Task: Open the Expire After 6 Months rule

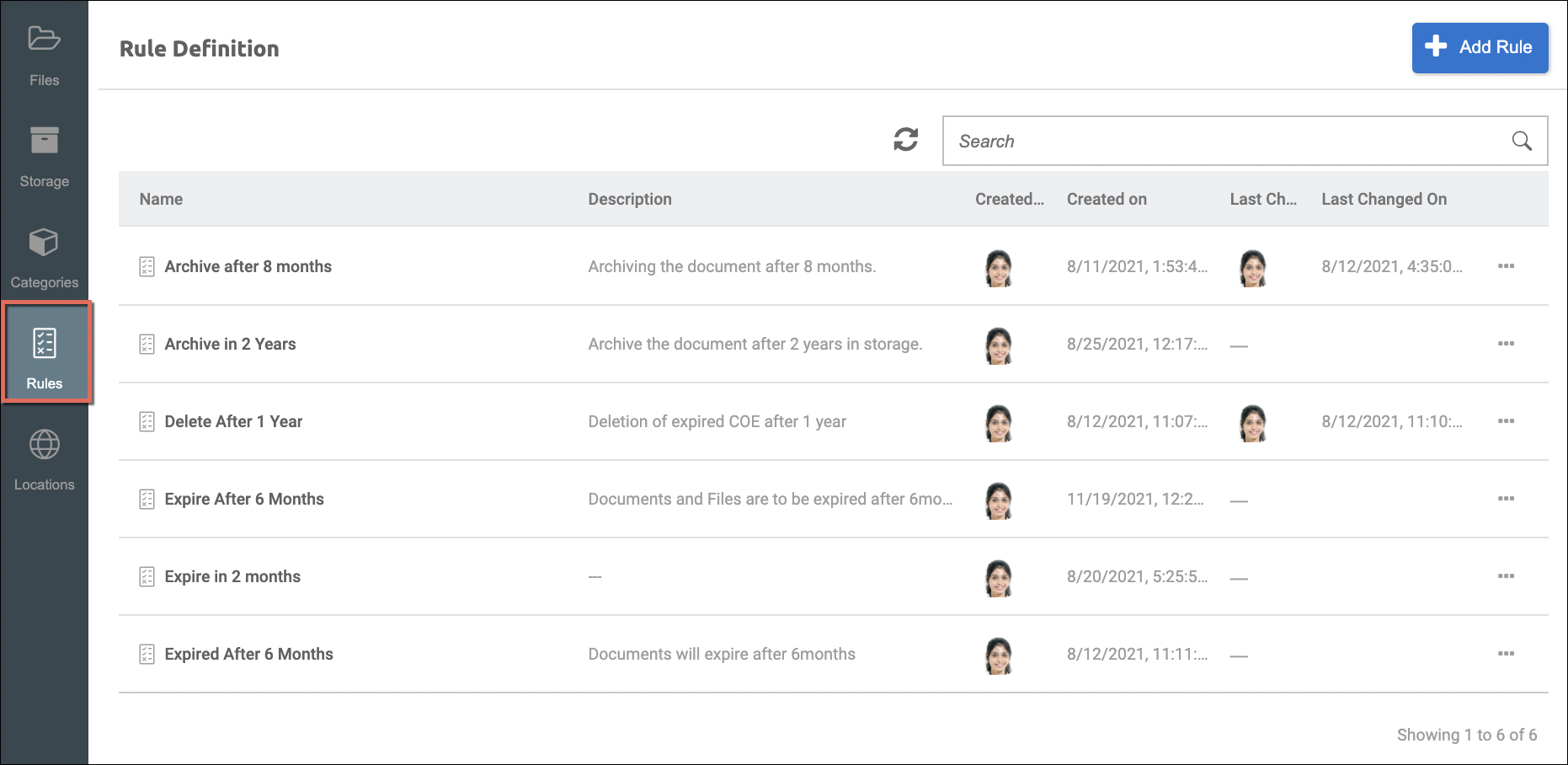Action: 243,500
